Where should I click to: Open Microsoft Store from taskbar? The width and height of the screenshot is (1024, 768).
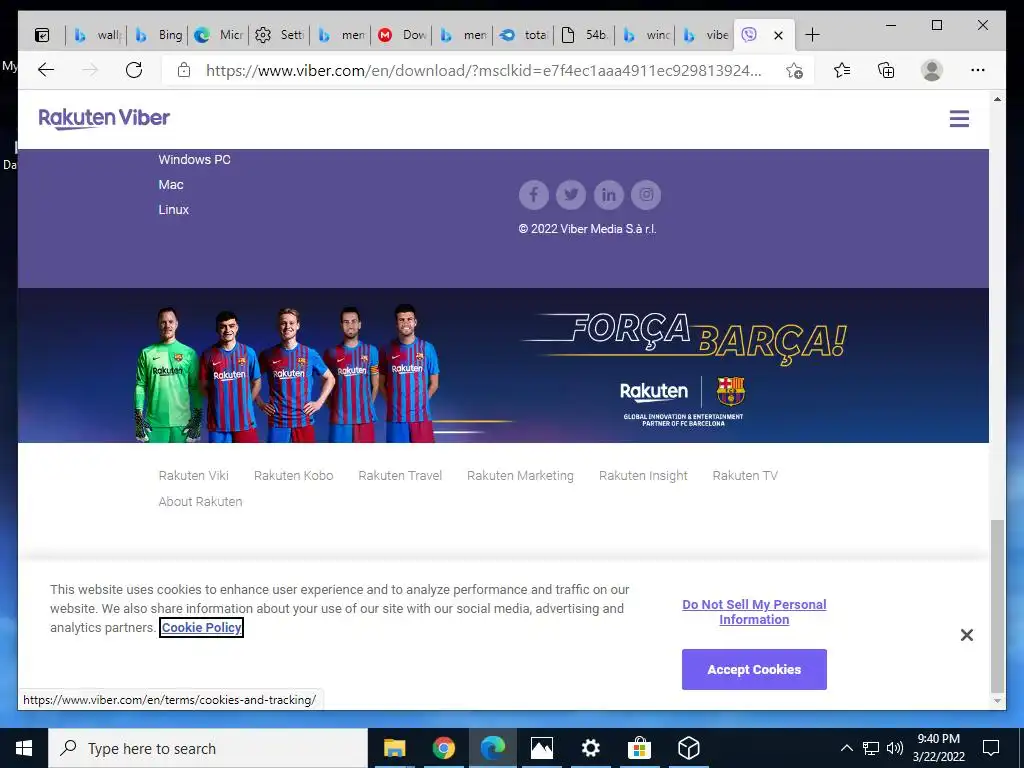(639, 748)
